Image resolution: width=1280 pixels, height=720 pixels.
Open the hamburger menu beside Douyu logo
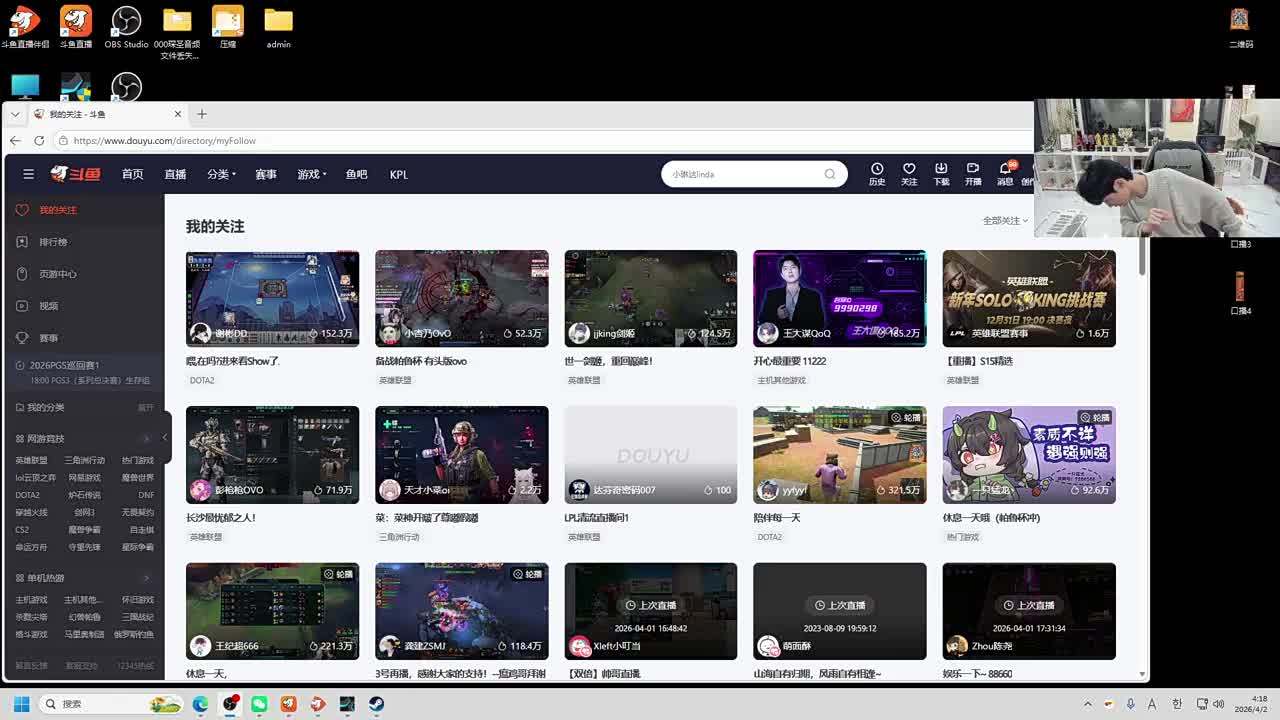pos(28,174)
